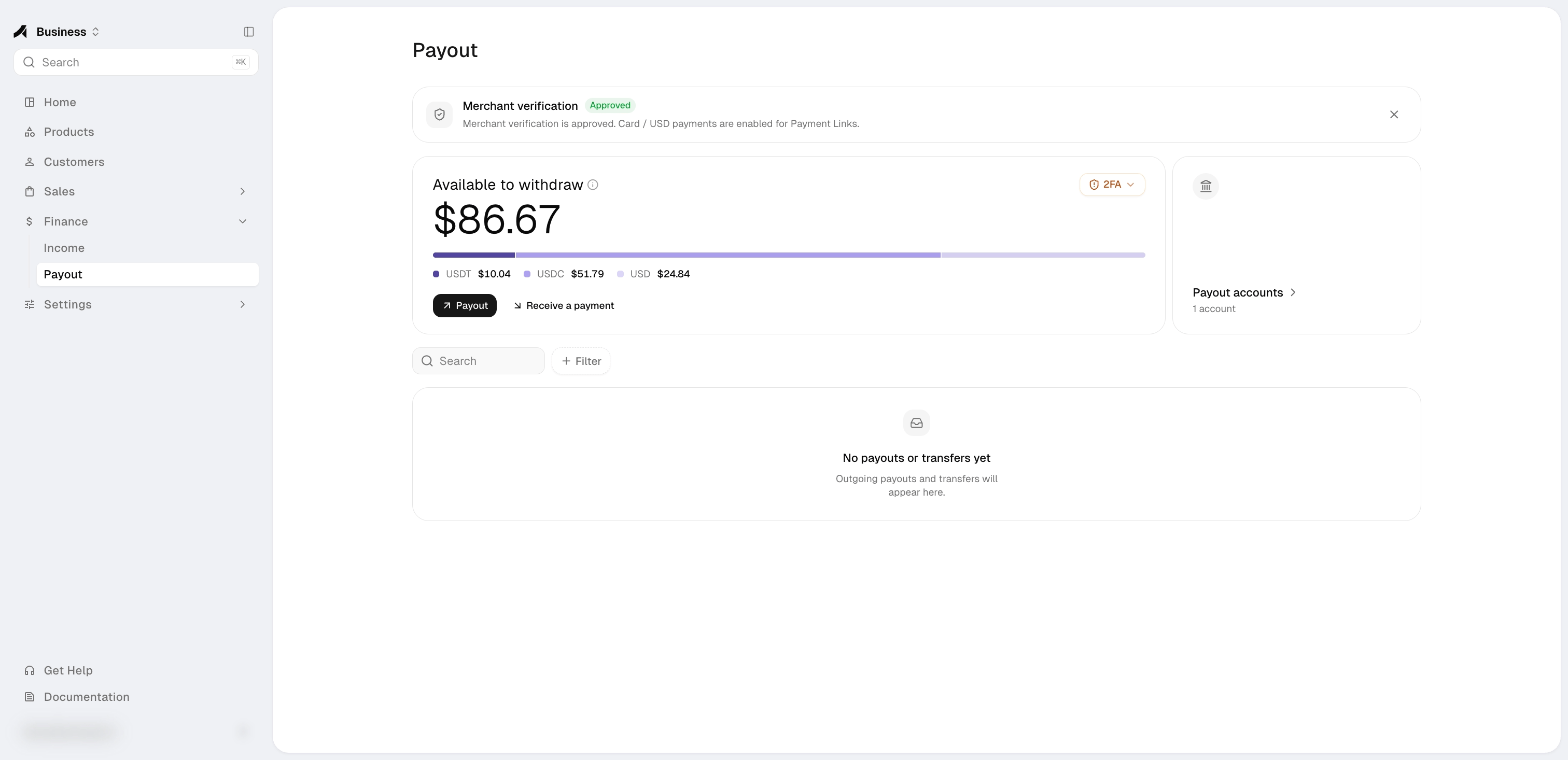Viewport: 1568px width, 760px height.
Task: Collapse the Finance section chevron
Action: point(242,221)
